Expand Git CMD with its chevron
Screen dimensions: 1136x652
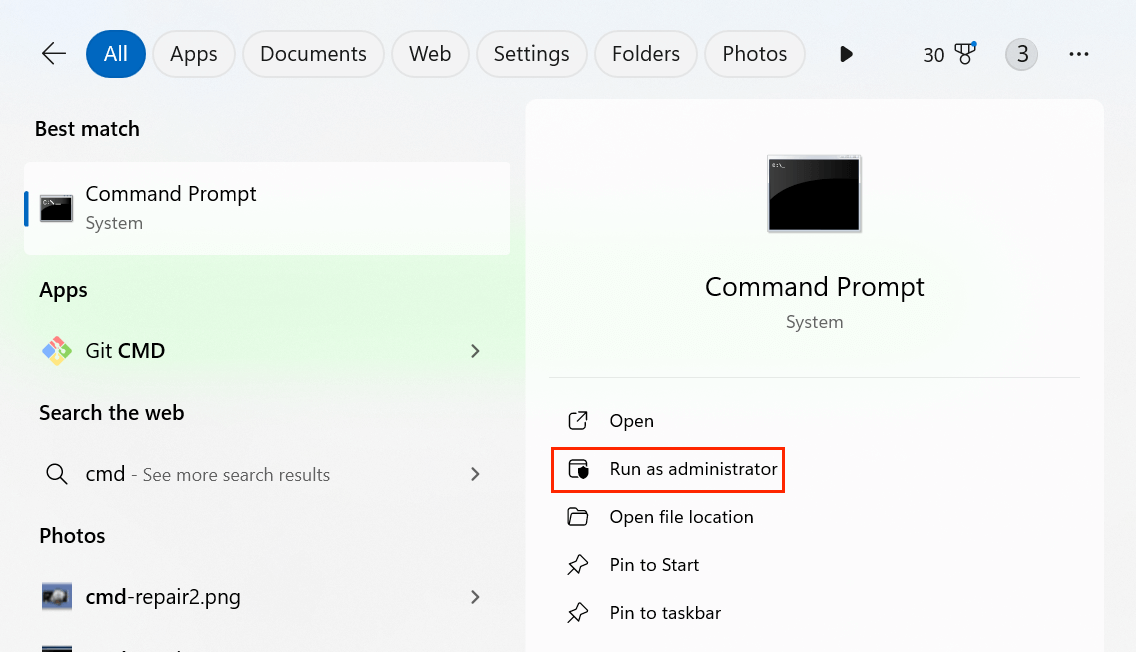475,351
